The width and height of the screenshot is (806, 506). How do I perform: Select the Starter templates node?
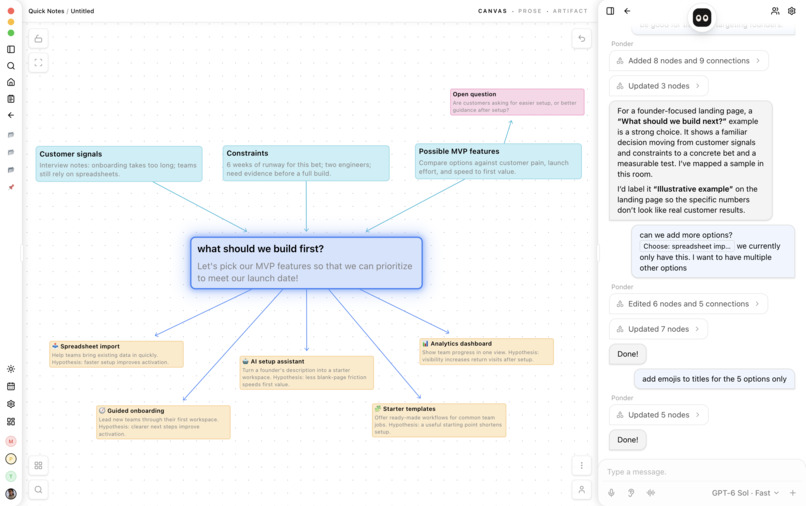point(439,420)
